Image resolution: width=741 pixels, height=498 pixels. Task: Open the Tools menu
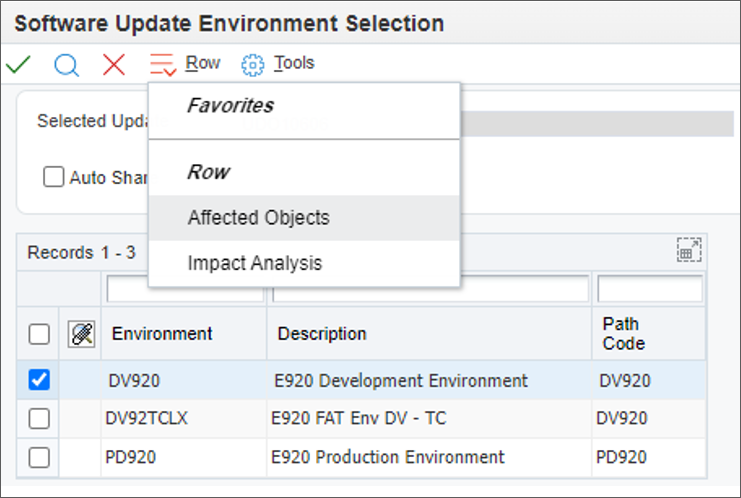(x=294, y=63)
